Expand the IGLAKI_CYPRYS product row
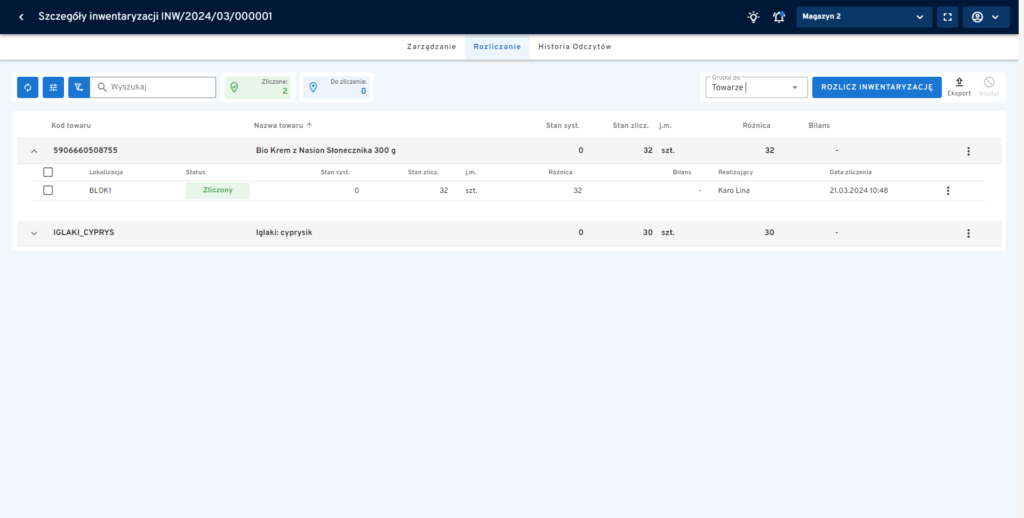Image resolution: width=1024 pixels, height=518 pixels. (x=34, y=233)
